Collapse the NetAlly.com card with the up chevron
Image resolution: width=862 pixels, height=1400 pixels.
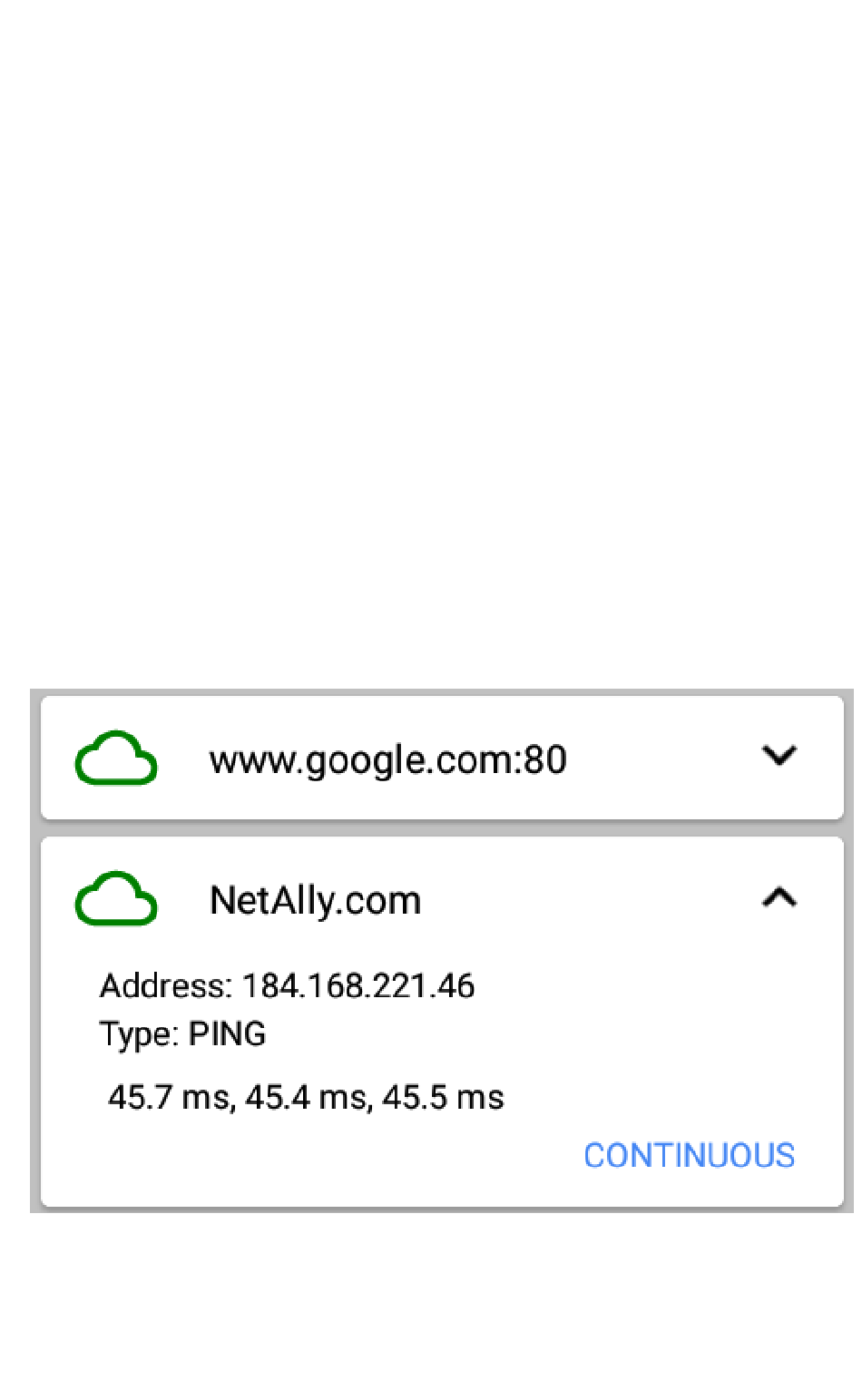click(x=779, y=897)
